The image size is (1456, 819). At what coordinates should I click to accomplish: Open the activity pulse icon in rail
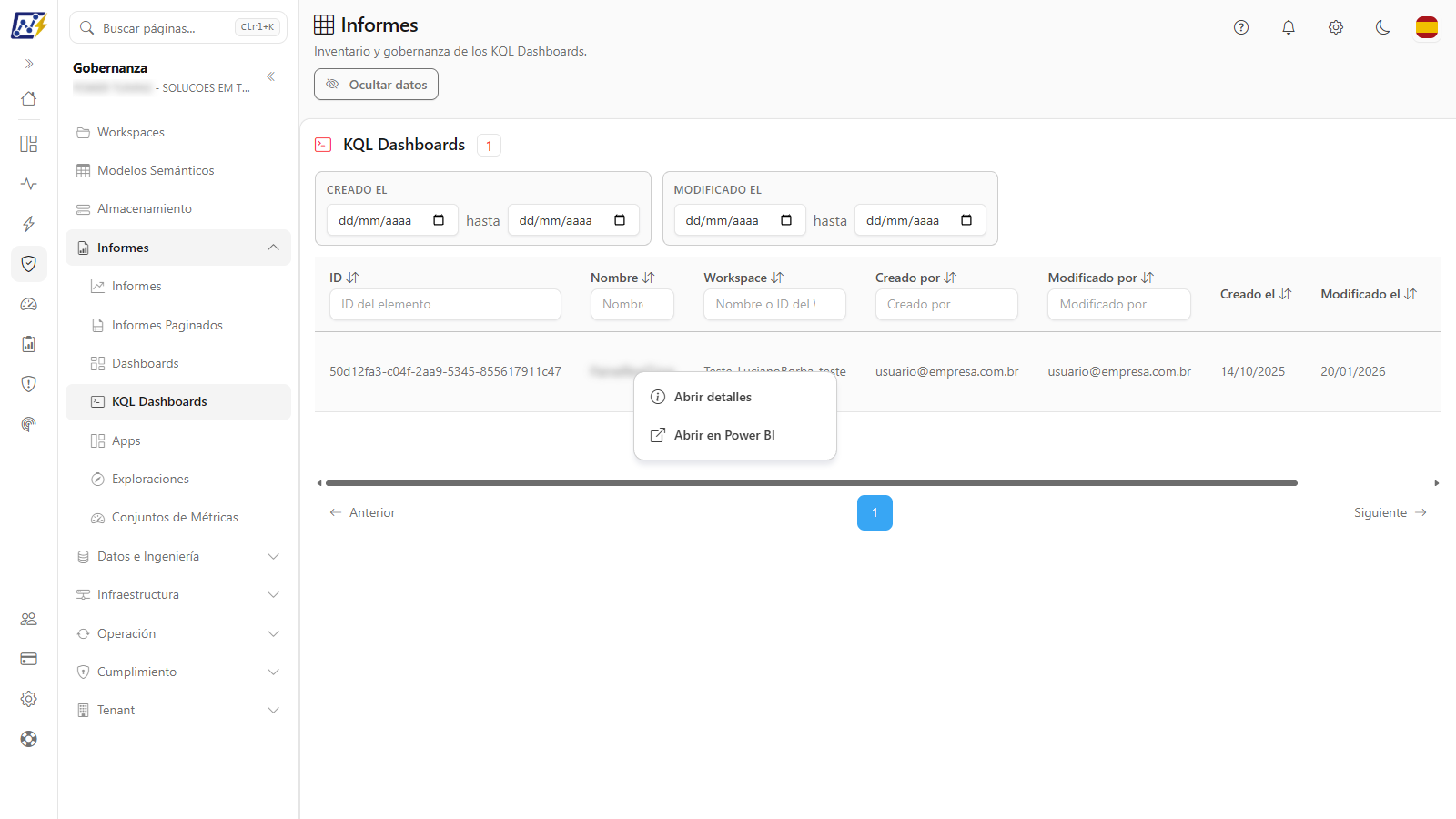(29, 184)
